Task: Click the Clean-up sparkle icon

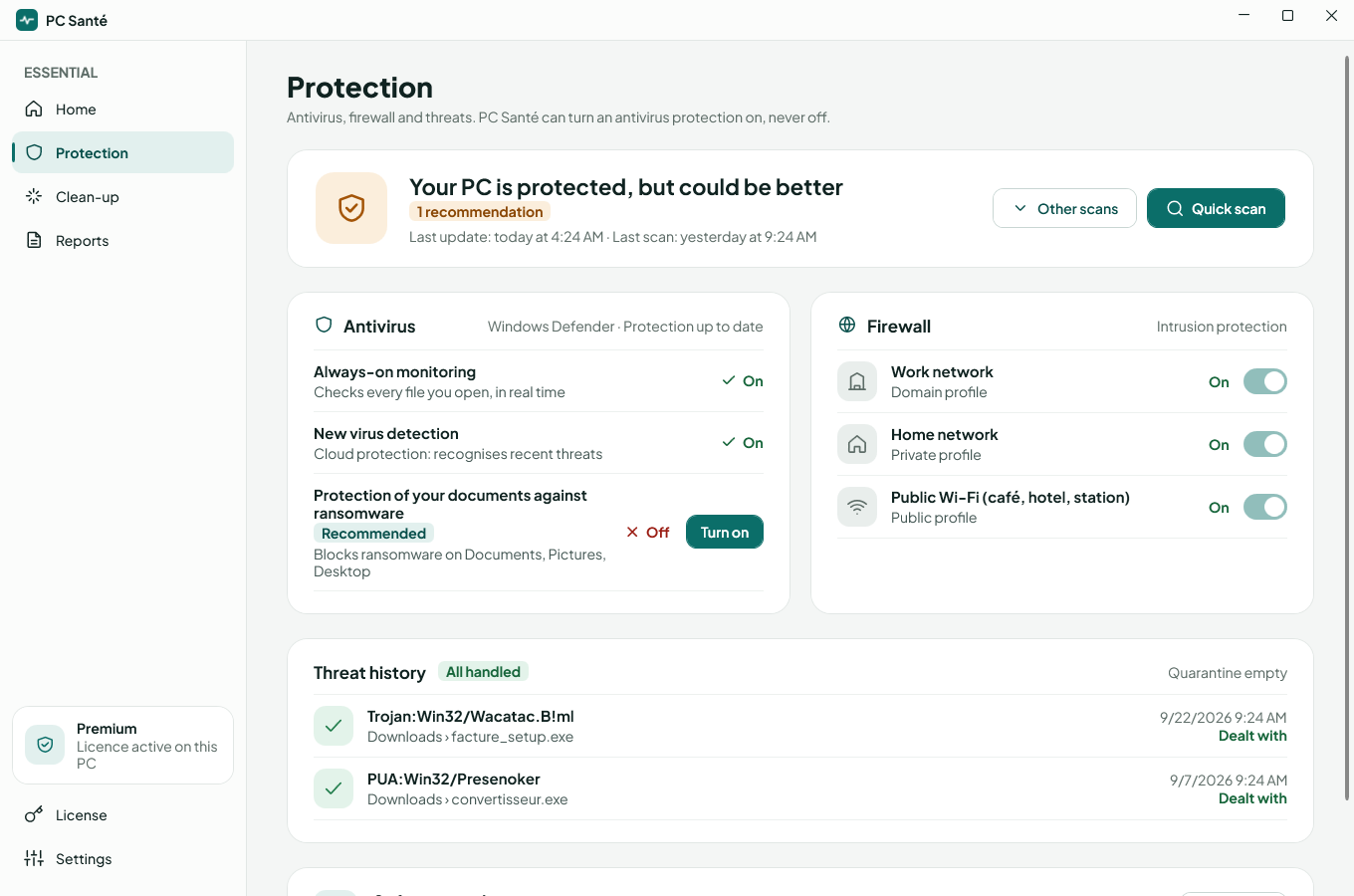Action: pos(34,196)
